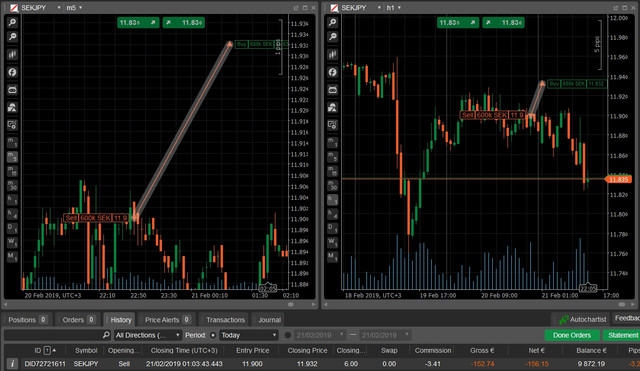The image size is (640, 371).
Task: Switch right chart to m5 timeframe
Action: click(333, 157)
